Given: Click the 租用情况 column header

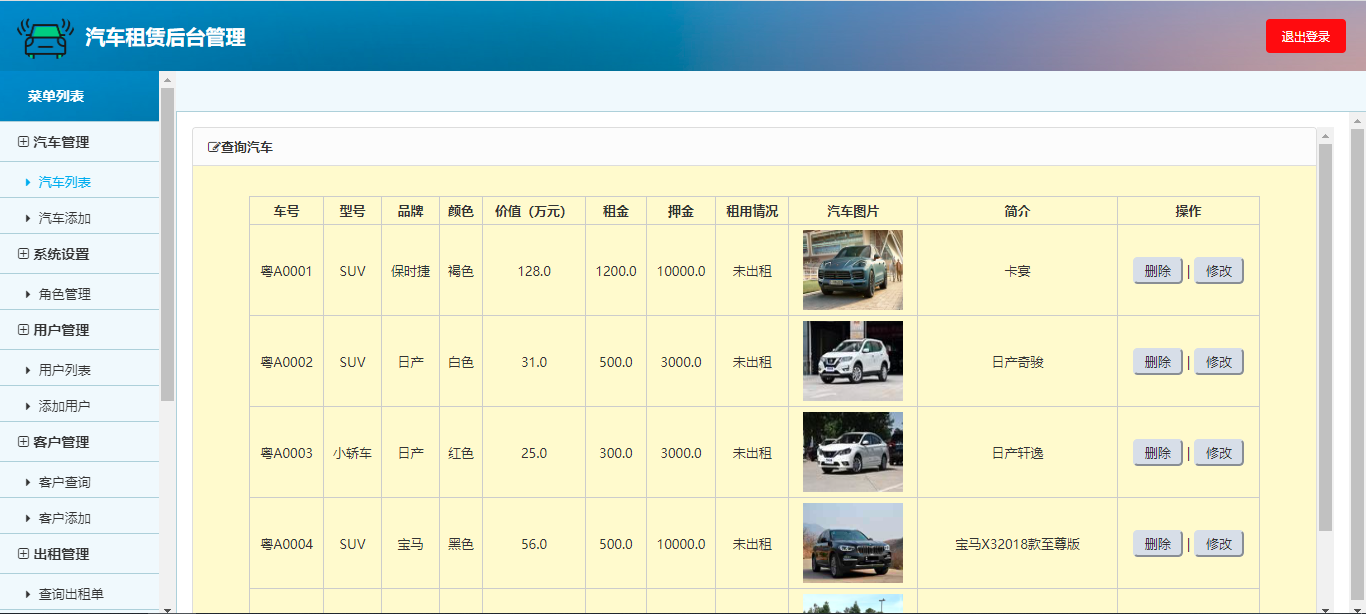Looking at the screenshot, I should (752, 211).
